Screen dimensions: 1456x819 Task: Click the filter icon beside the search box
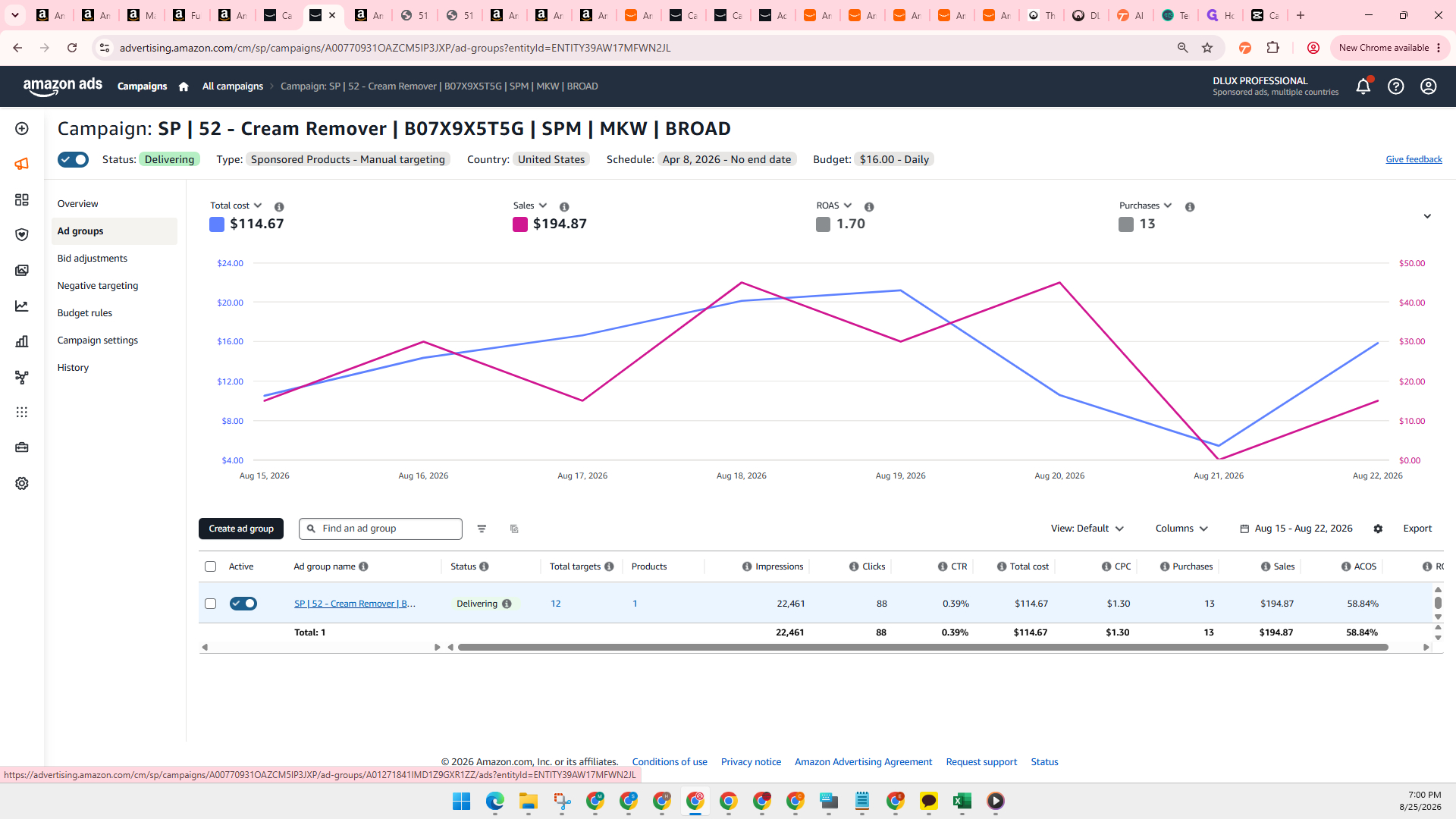pyautogui.click(x=482, y=529)
